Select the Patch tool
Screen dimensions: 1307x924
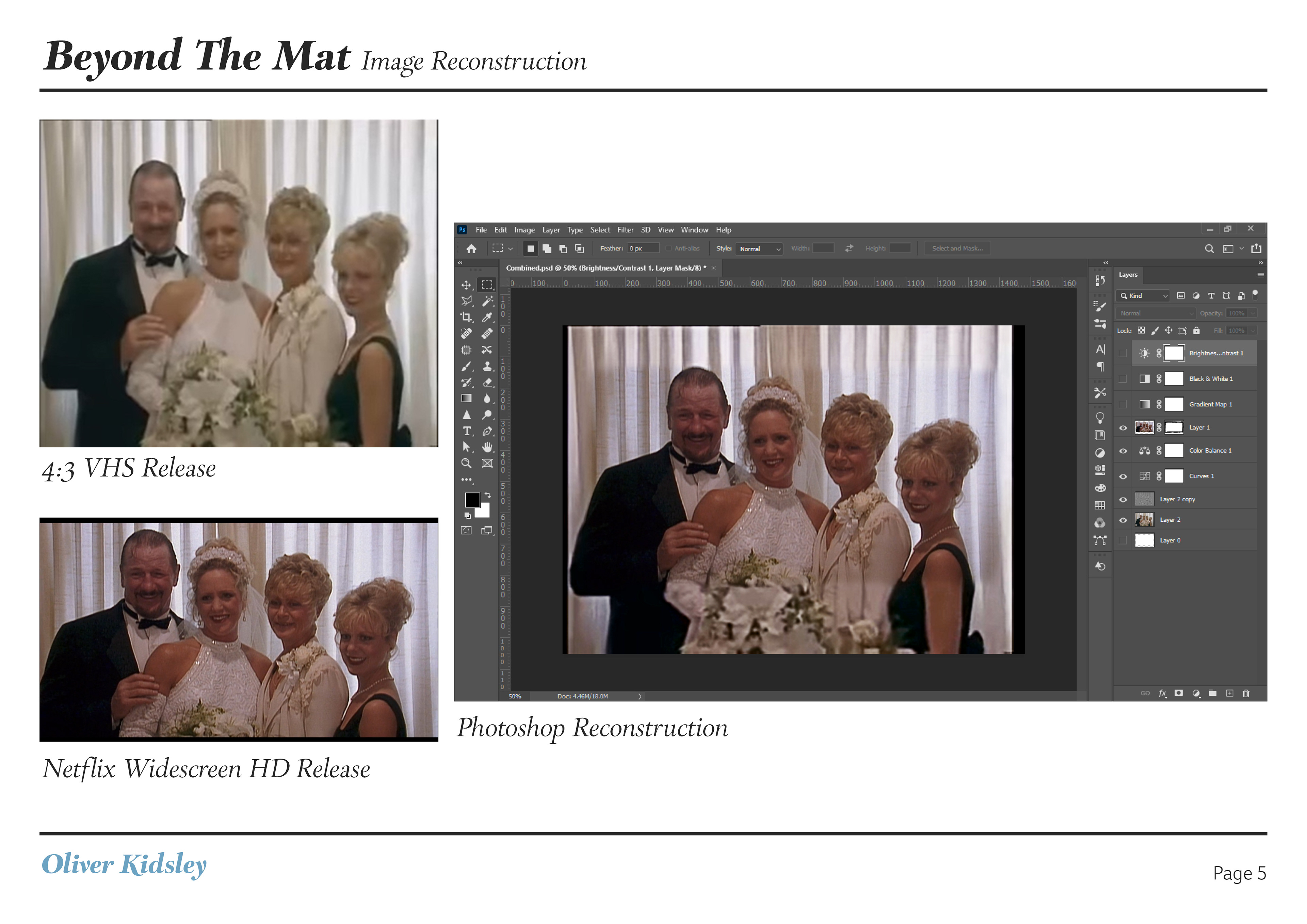point(466,350)
